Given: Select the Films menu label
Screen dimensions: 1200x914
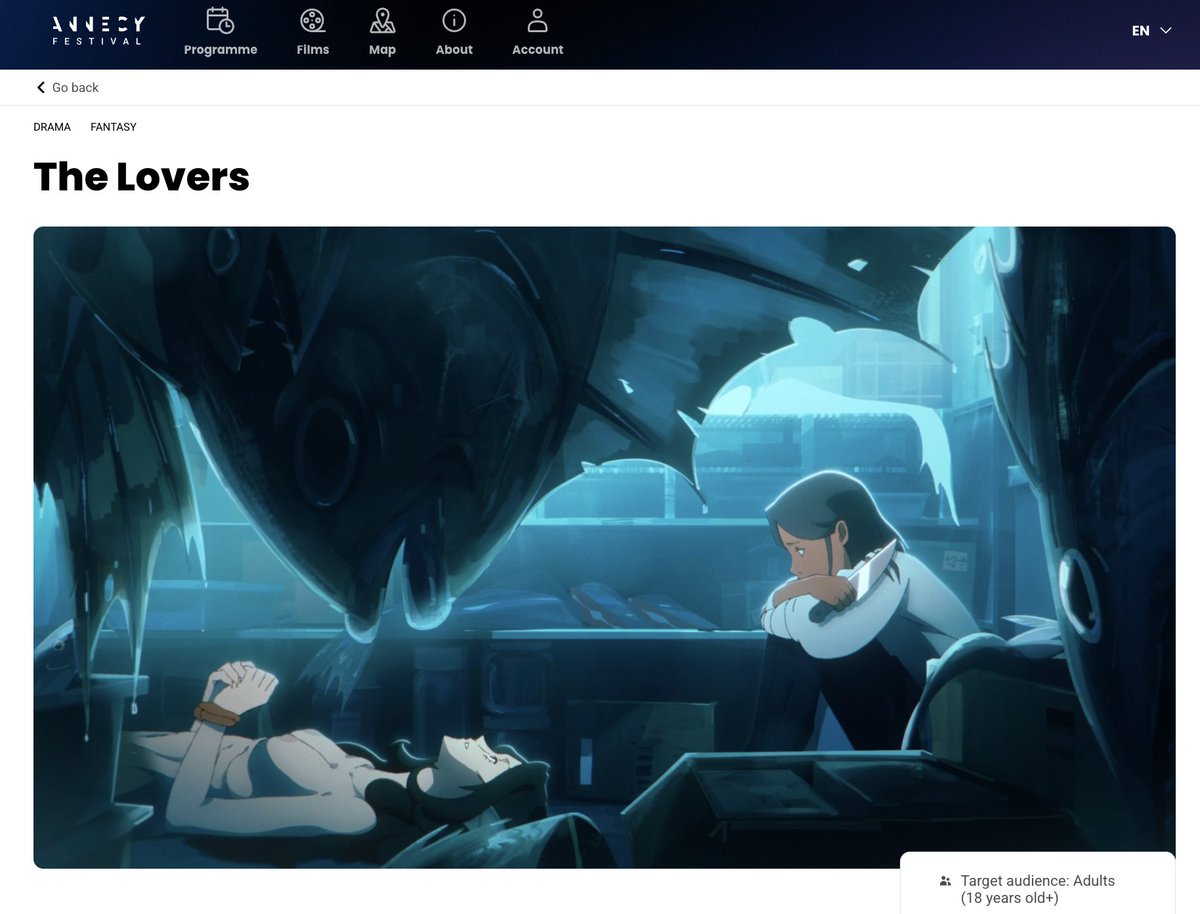Looking at the screenshot, I should tap(313, 50).
